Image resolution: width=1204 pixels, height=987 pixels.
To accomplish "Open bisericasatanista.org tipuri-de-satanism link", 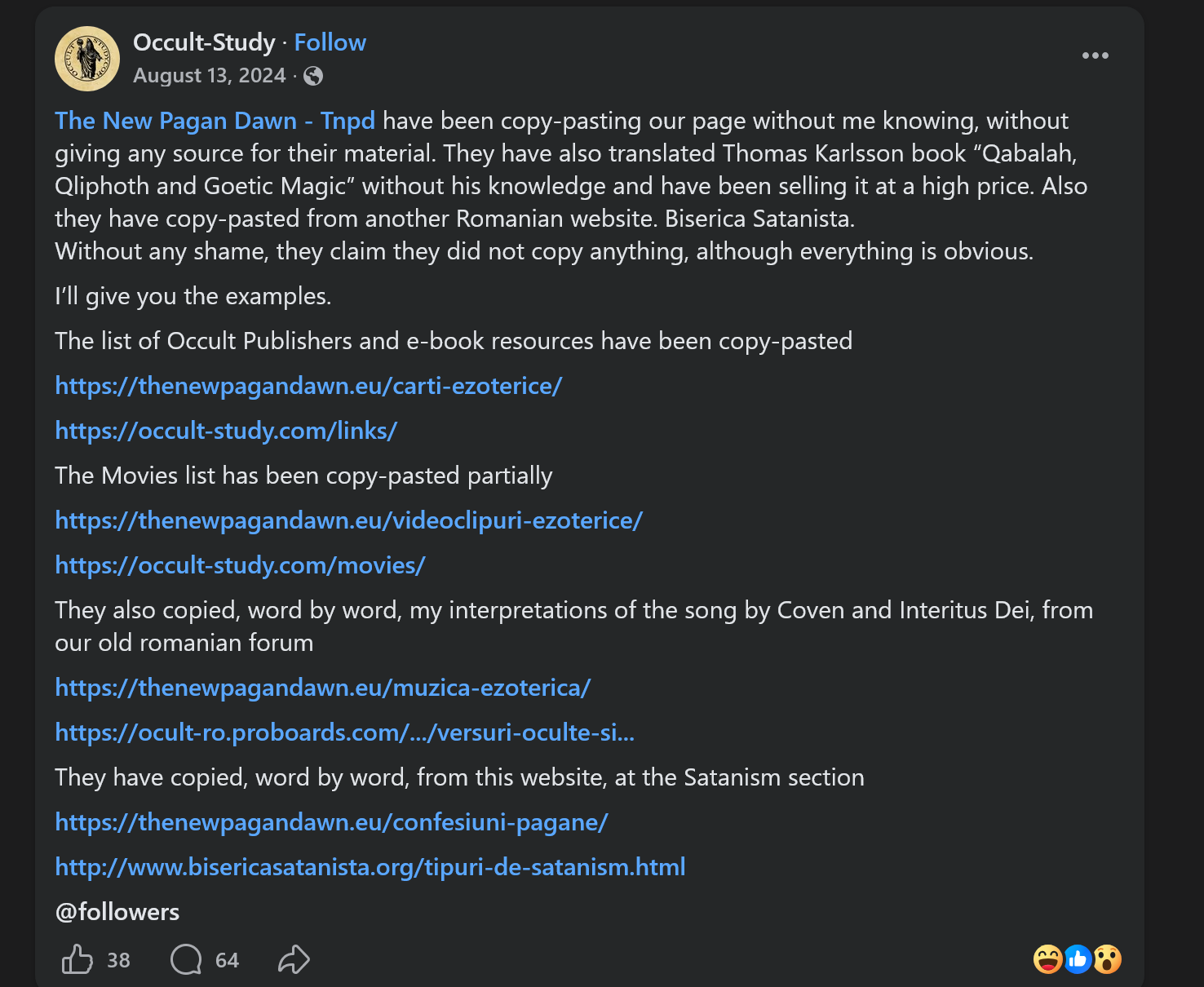I will 370,867.
